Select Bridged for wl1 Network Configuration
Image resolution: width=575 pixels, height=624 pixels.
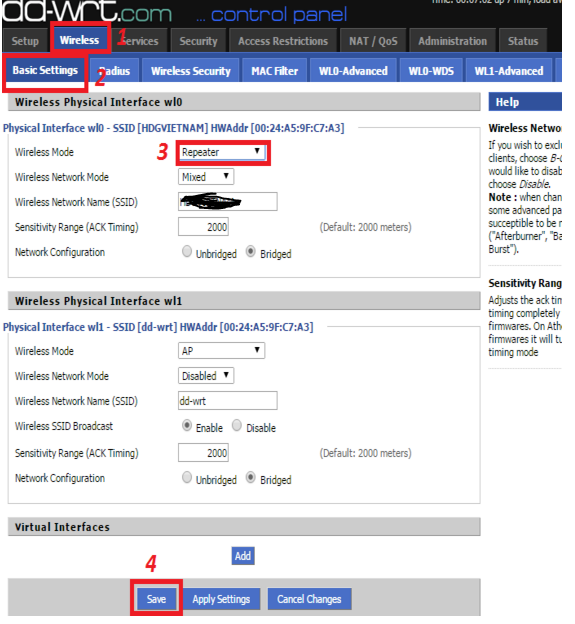(x=251, y=478)
